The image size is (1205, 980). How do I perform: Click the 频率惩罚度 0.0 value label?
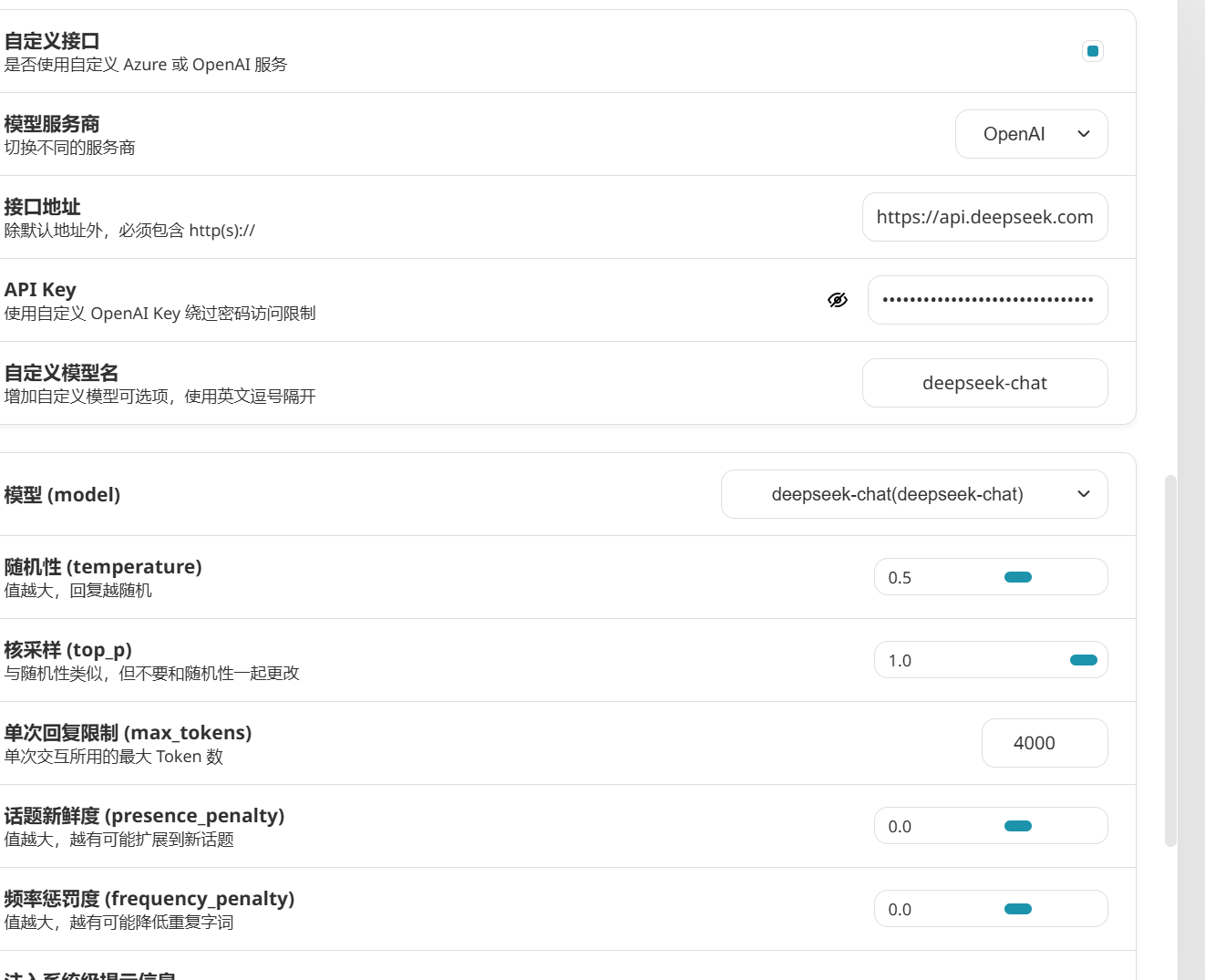(900, 910)
